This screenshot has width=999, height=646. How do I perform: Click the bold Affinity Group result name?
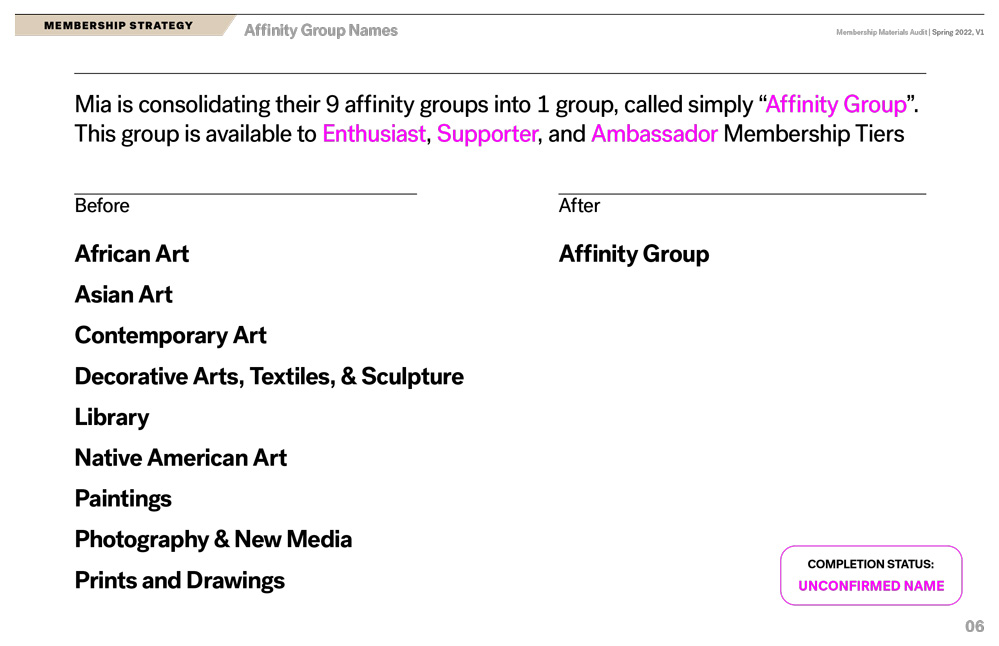[634, 254]
